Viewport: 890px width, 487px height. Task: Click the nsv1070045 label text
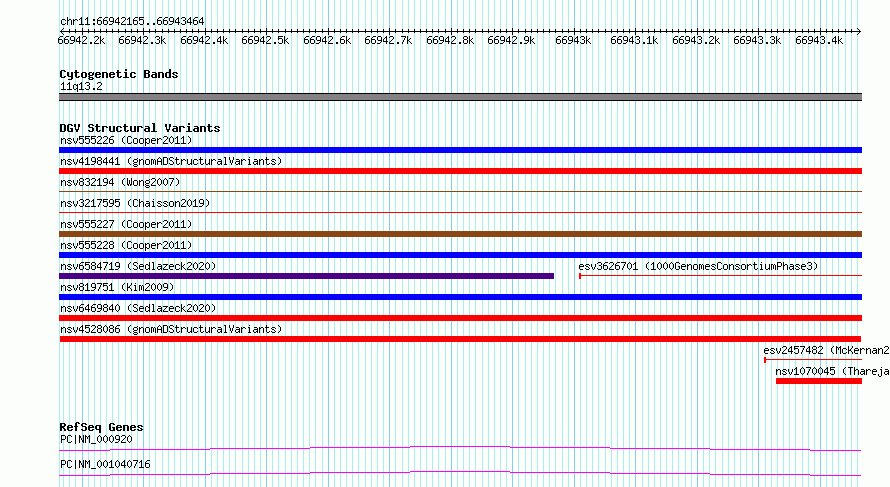coord(805,371)
